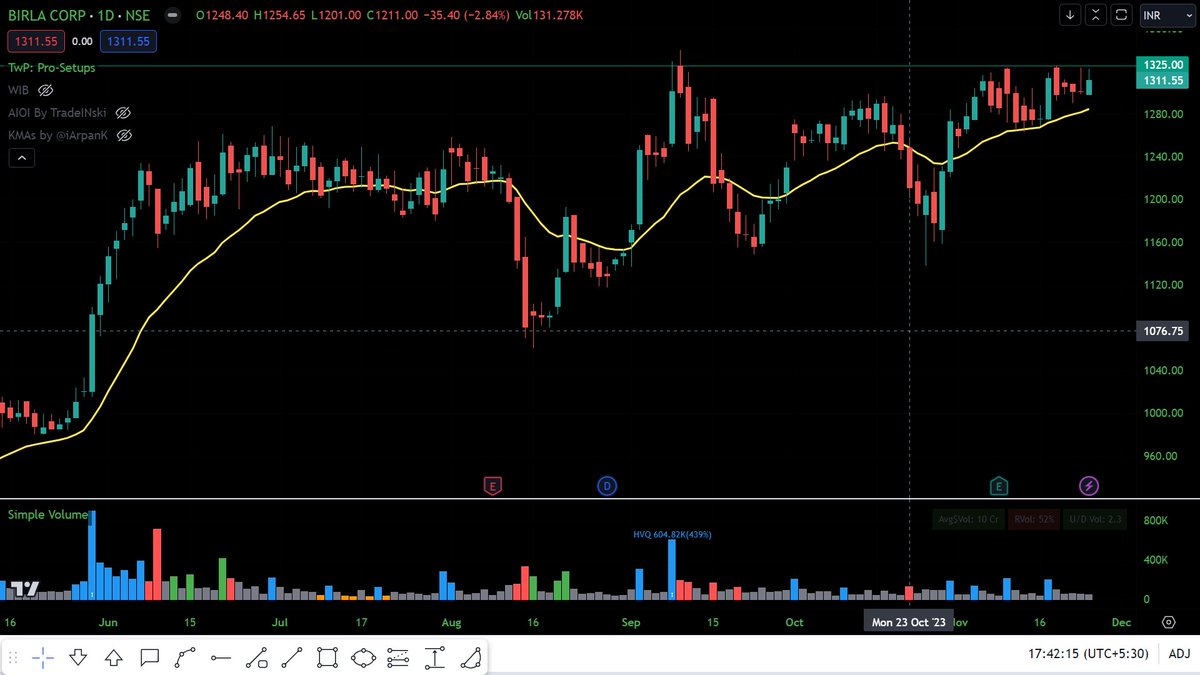The image size is (1200, 675).
Task: Click the download arrow button at top
Action: coord(1071,15)
